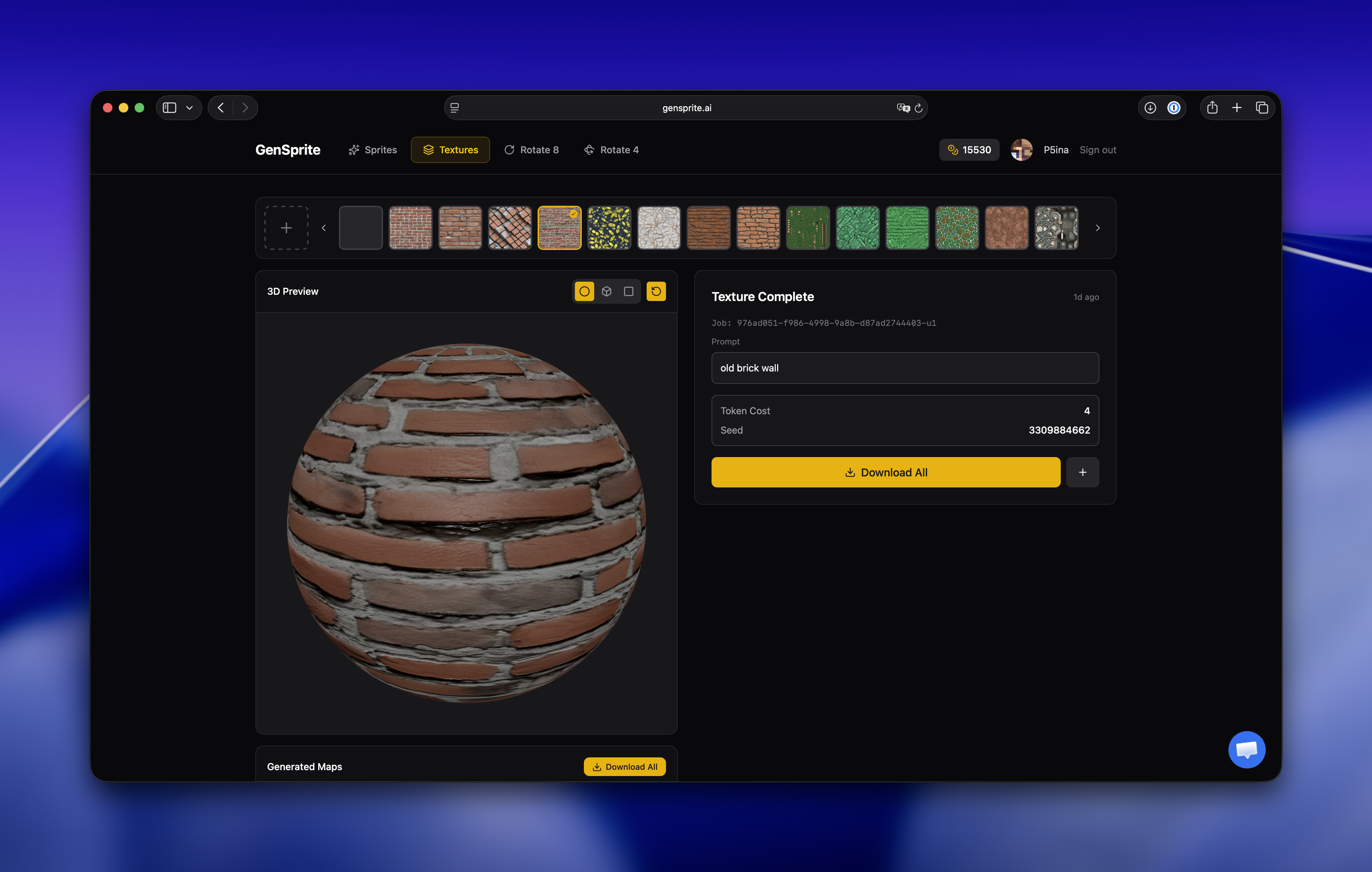Open the support chat bubble
Screen dimensions: 1372x872
(1246, 749)
